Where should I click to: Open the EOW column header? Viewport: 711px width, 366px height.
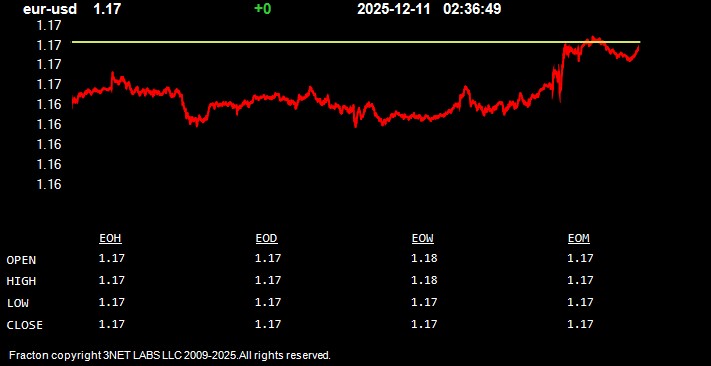(423, 239)
